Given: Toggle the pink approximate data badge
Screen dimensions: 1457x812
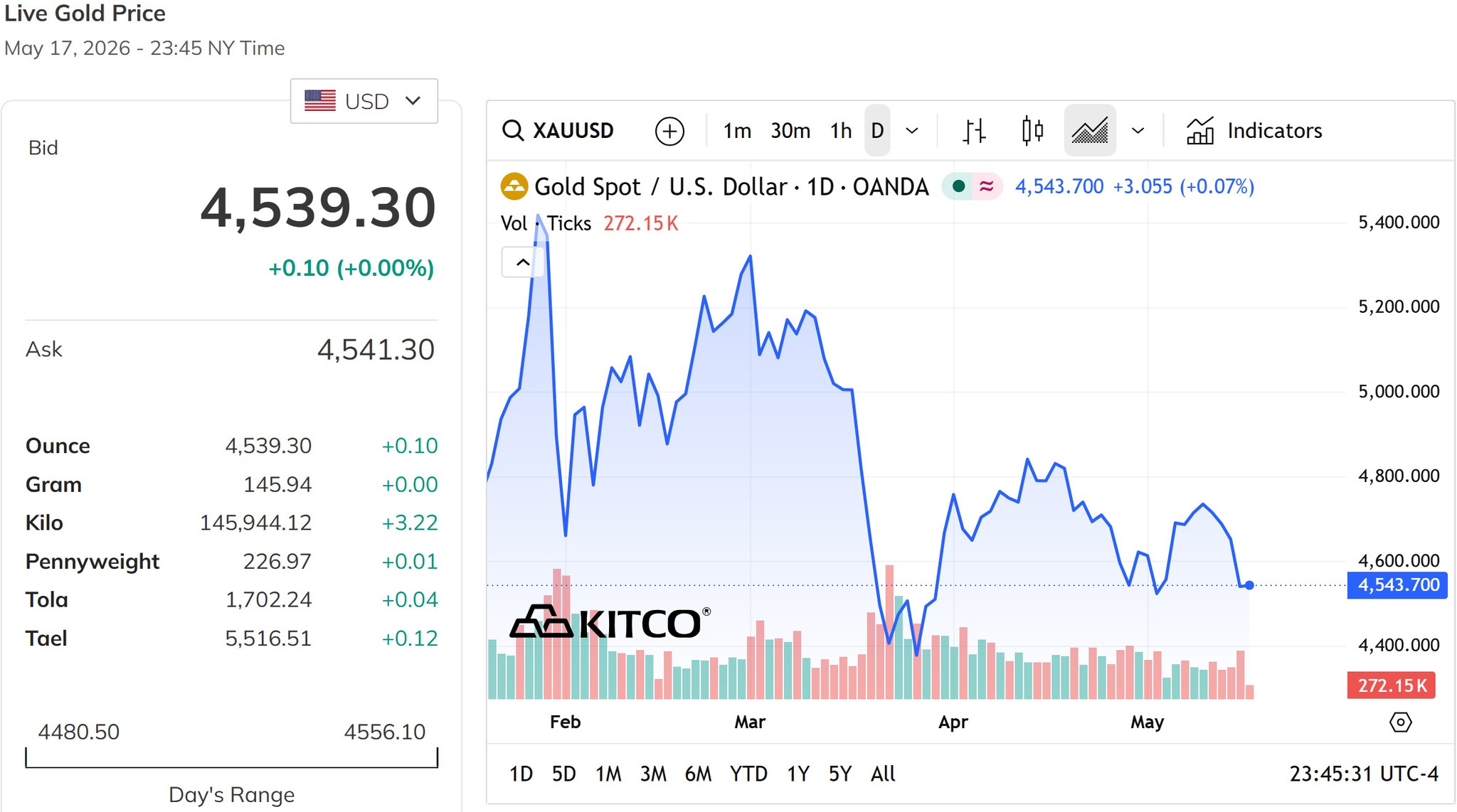Looking at the screenshot, I should [x=986, y=186].
